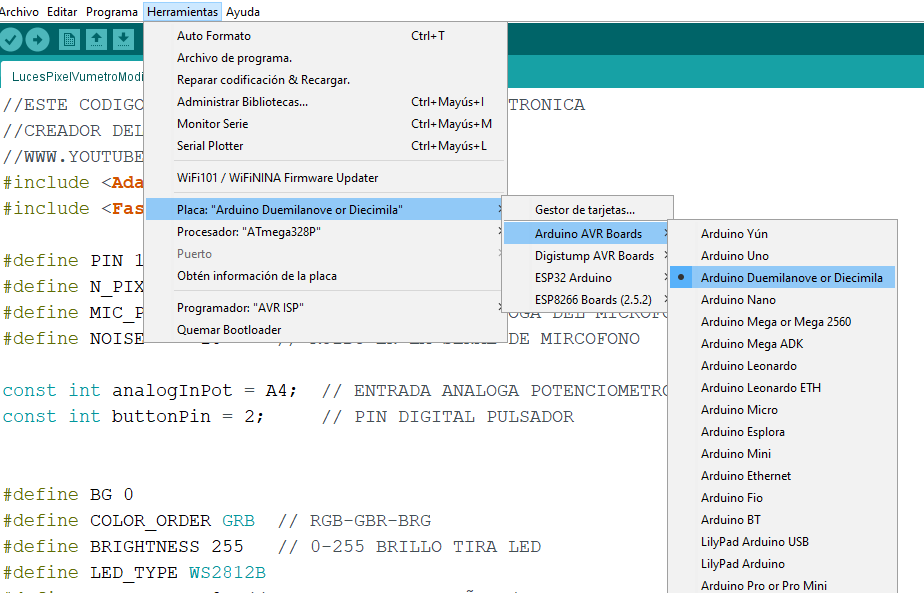Screen dimensions: 924x593
Task: Close the Herramientas menu from the menu bar
Action: click(183, 12)
